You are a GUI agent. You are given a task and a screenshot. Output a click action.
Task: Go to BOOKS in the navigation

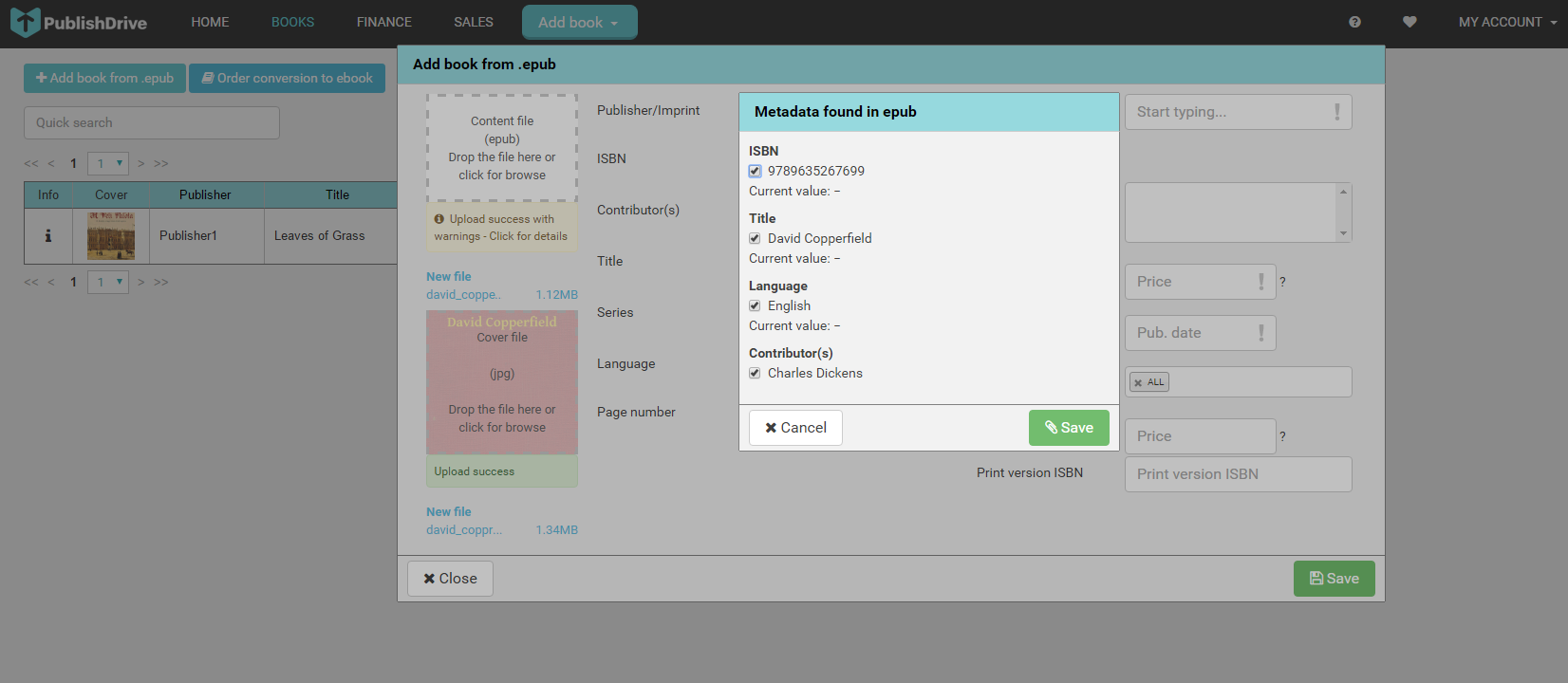[x=292, y=22]
